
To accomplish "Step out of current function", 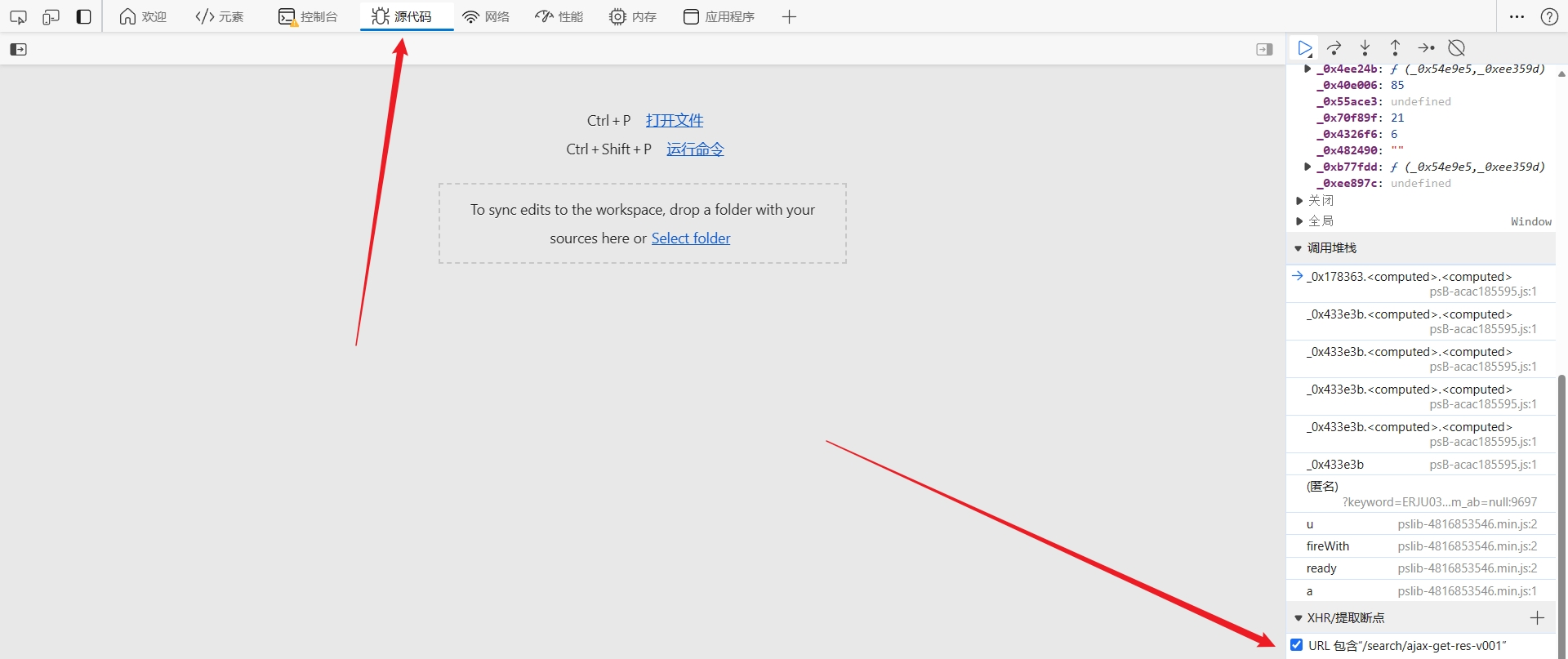I will point(1395,48).
